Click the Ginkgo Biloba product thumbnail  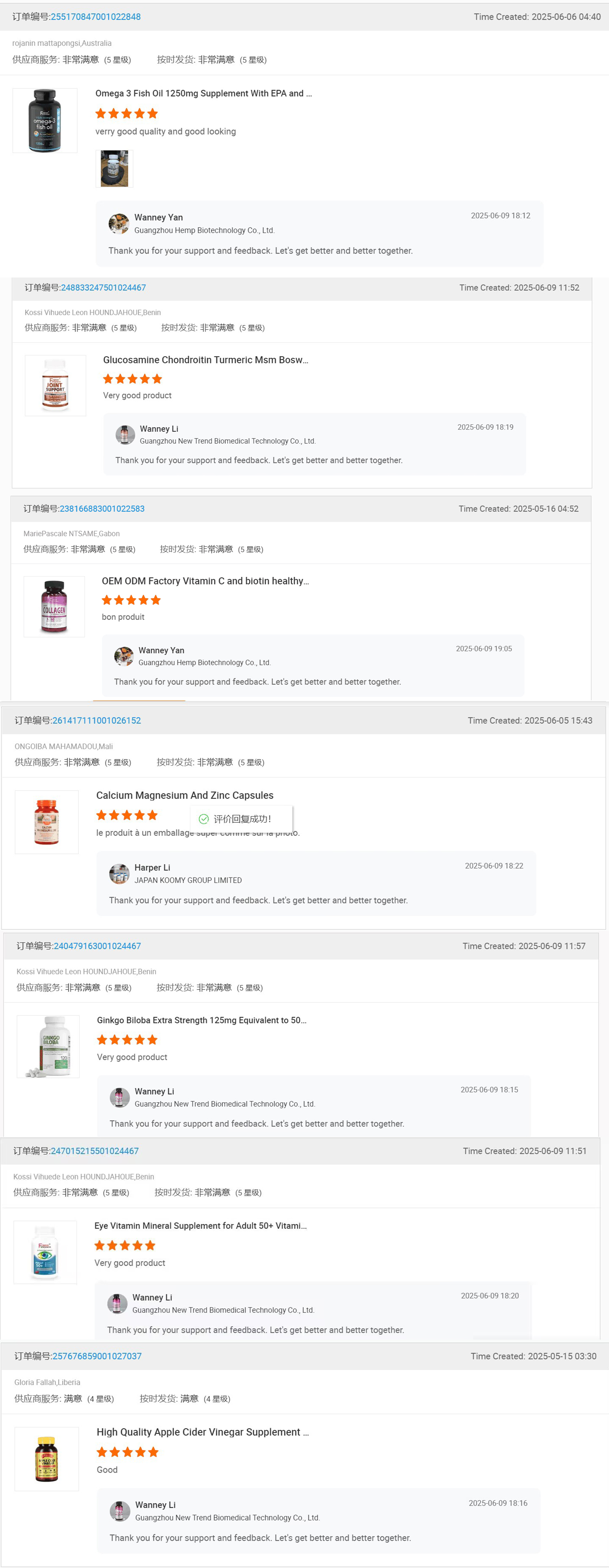[48, 1046]
